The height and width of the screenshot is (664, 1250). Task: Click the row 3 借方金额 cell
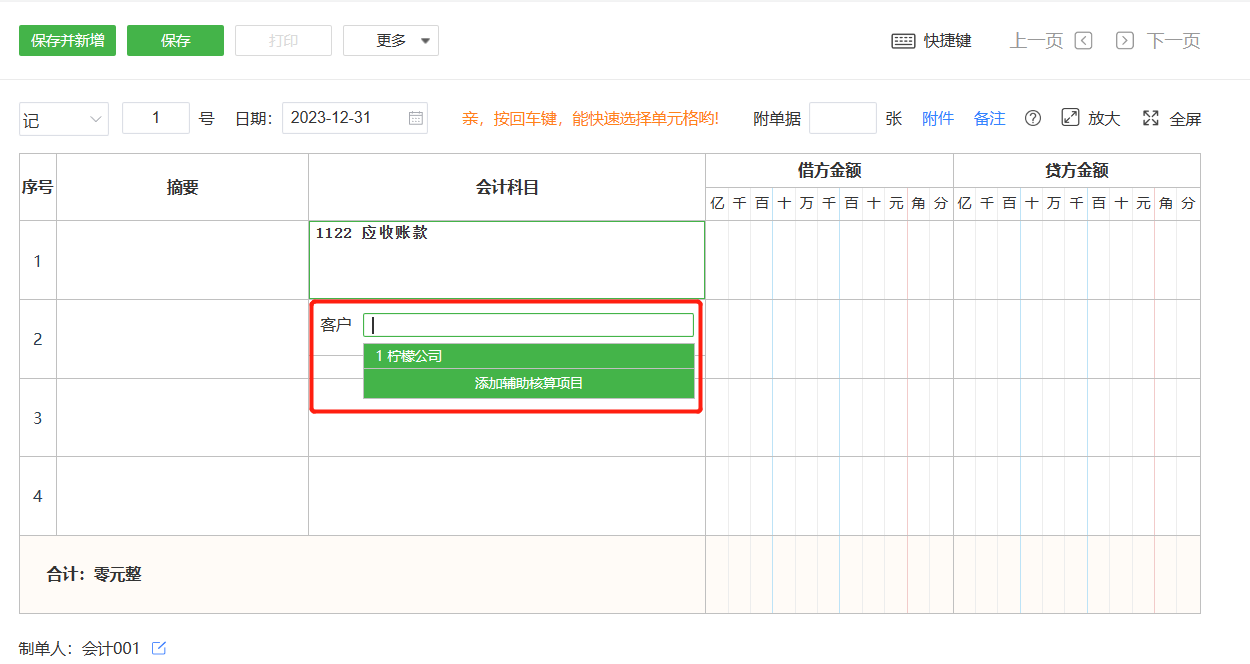[x=829, y=417]
